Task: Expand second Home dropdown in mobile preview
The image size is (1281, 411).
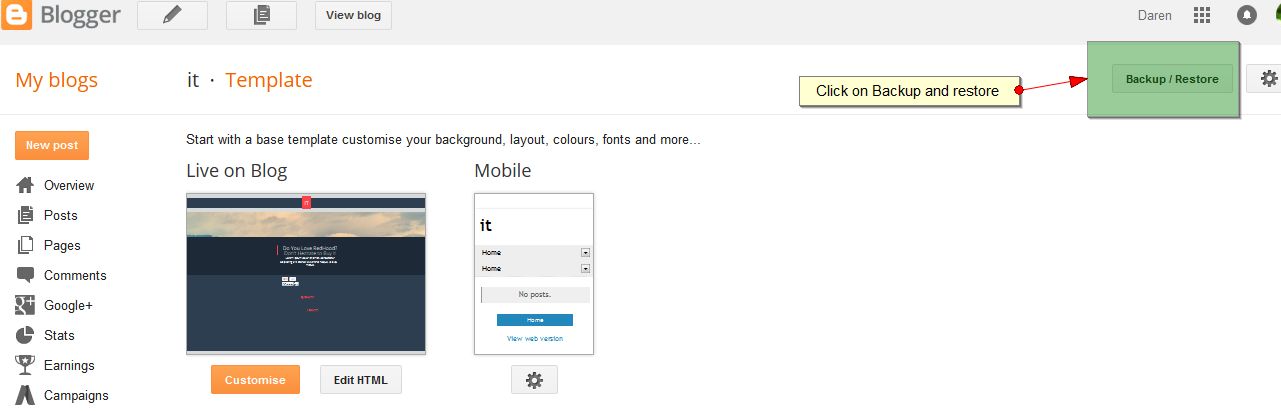Action: 585,269
